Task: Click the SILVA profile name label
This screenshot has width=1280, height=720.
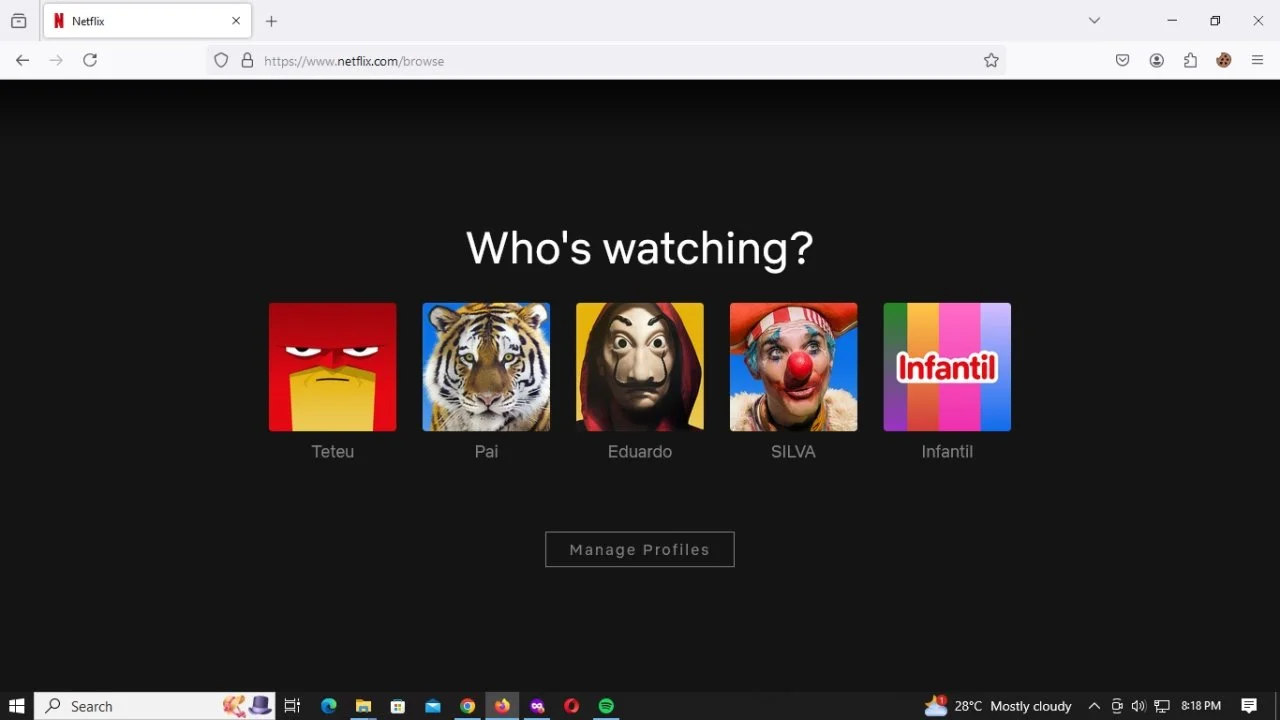Action: tap(793, 452)
